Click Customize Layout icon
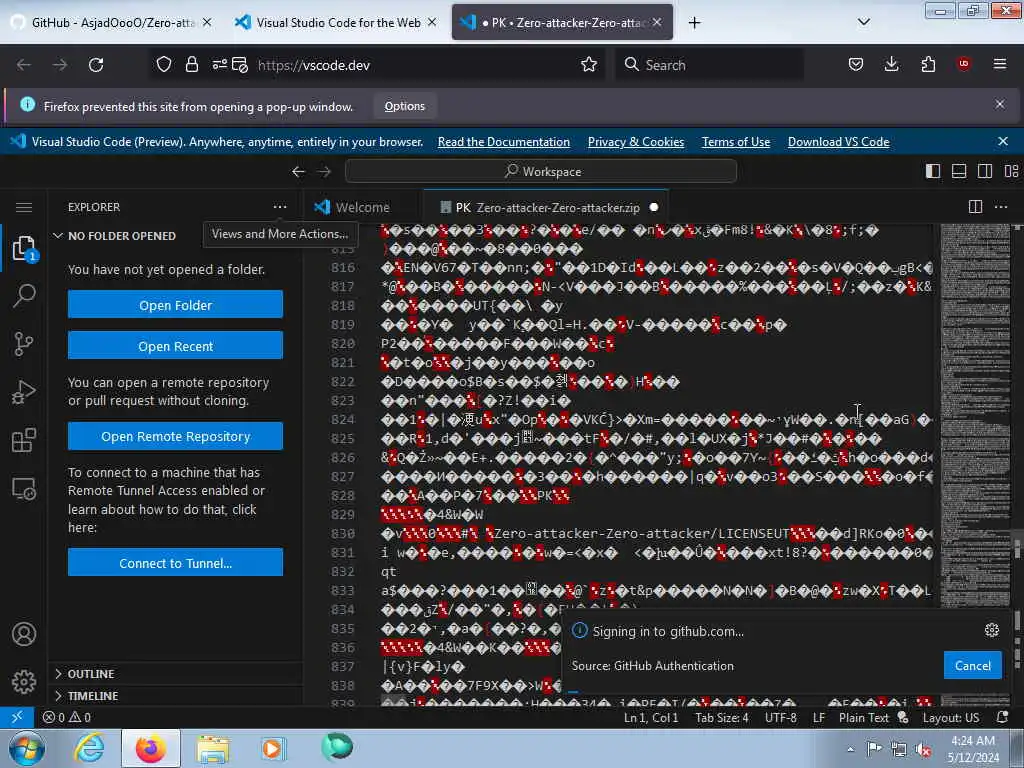 (x=1011, y=171)
